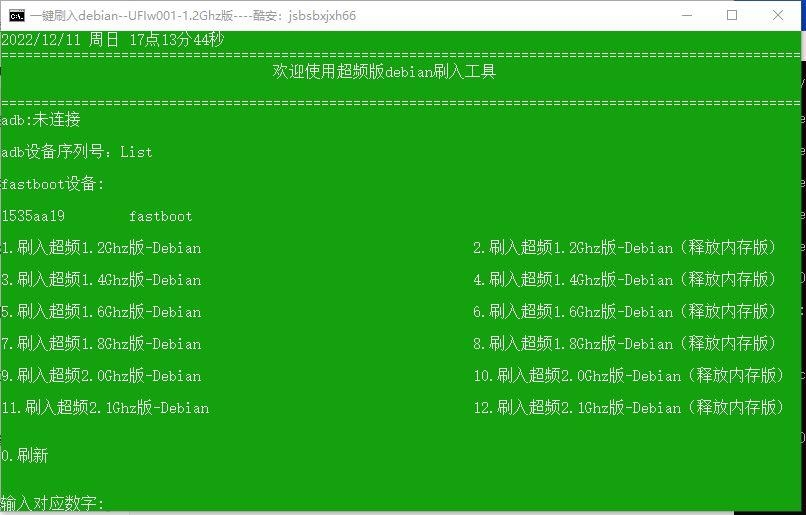Open the console system menu icon
Screen dimensions: 806x515
[x=16, y=15]
